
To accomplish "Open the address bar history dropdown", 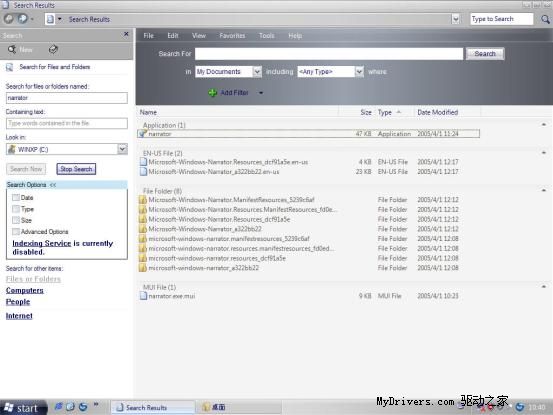I will (456, 19).
